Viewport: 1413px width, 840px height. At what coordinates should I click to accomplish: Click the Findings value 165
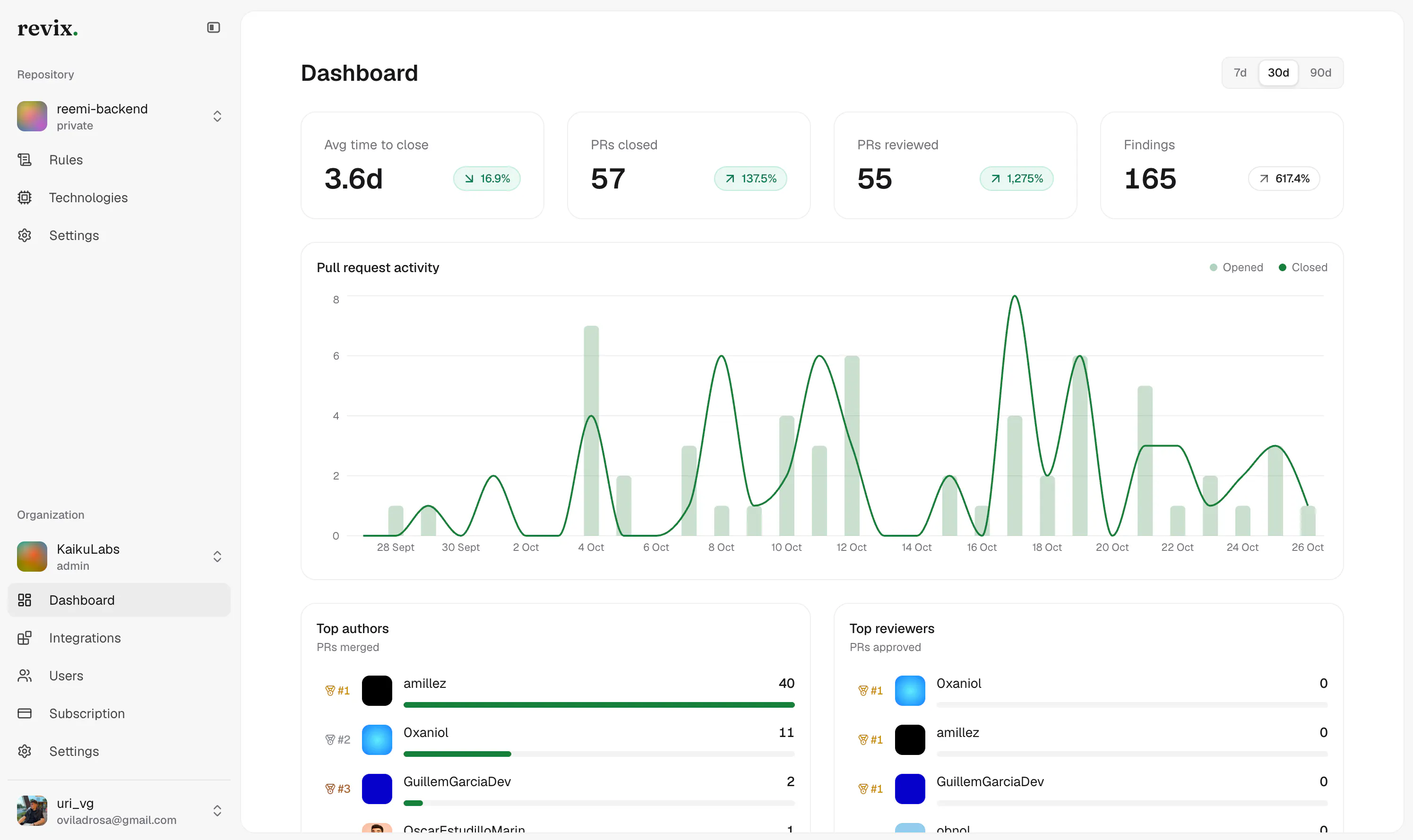1150,179
